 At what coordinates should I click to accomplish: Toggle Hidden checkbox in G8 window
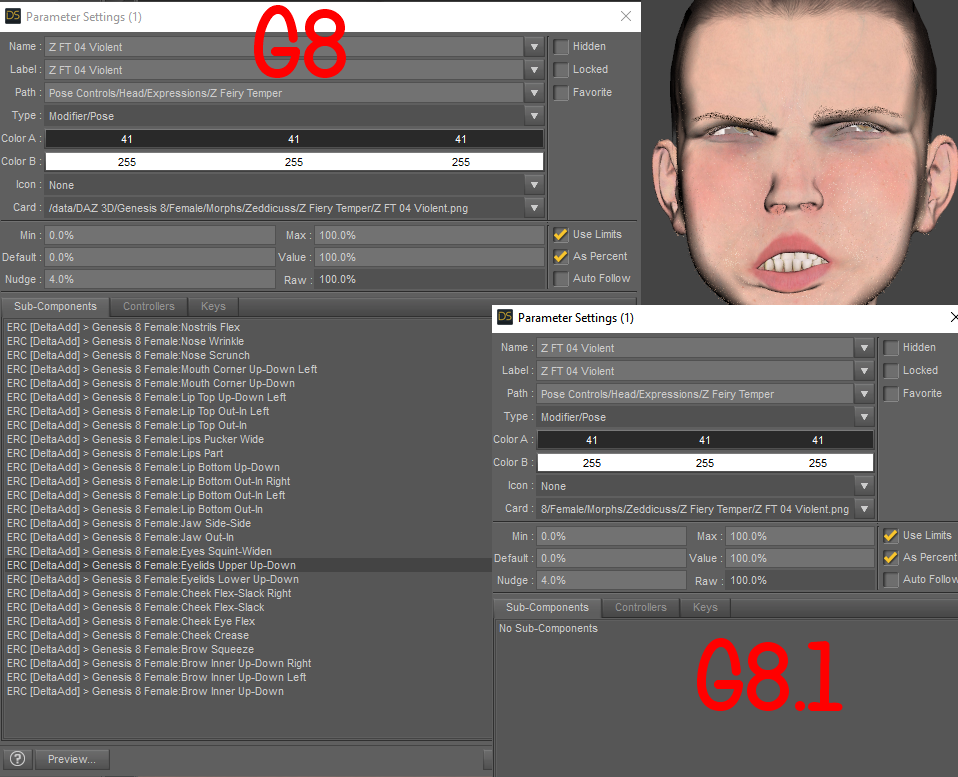pos(561,46)
